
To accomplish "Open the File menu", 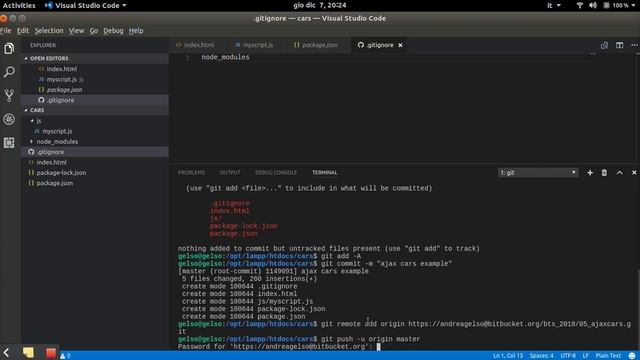I will [6, 31].
